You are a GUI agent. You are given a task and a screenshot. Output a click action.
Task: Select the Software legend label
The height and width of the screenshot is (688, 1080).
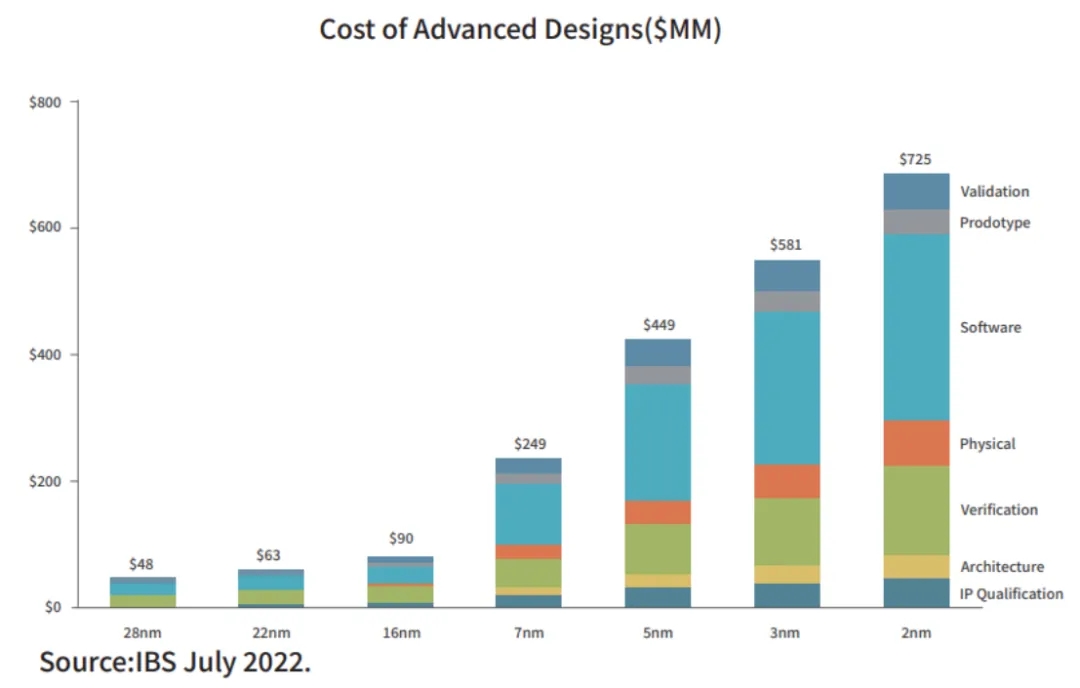[x=990, y=327]
